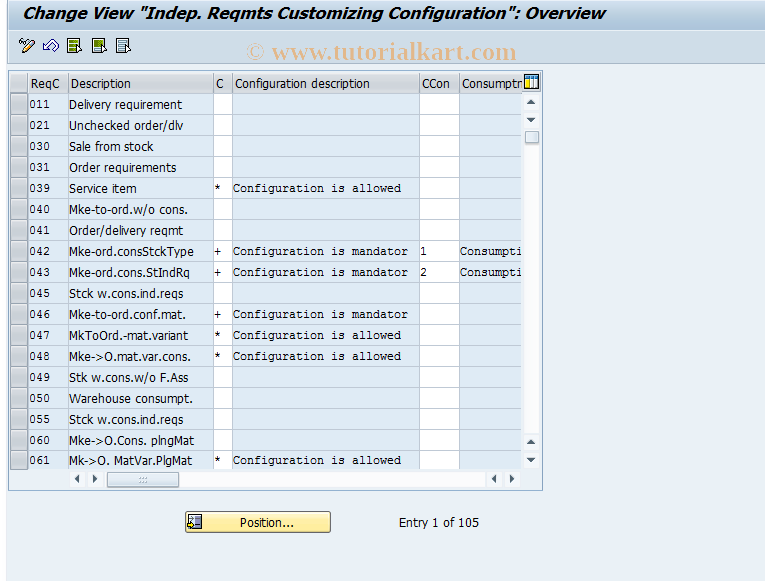Image resolution: width=765 pixels, height=581 pixels.
Task: Click the CCon column header
Action: click(x=439, y=83)
